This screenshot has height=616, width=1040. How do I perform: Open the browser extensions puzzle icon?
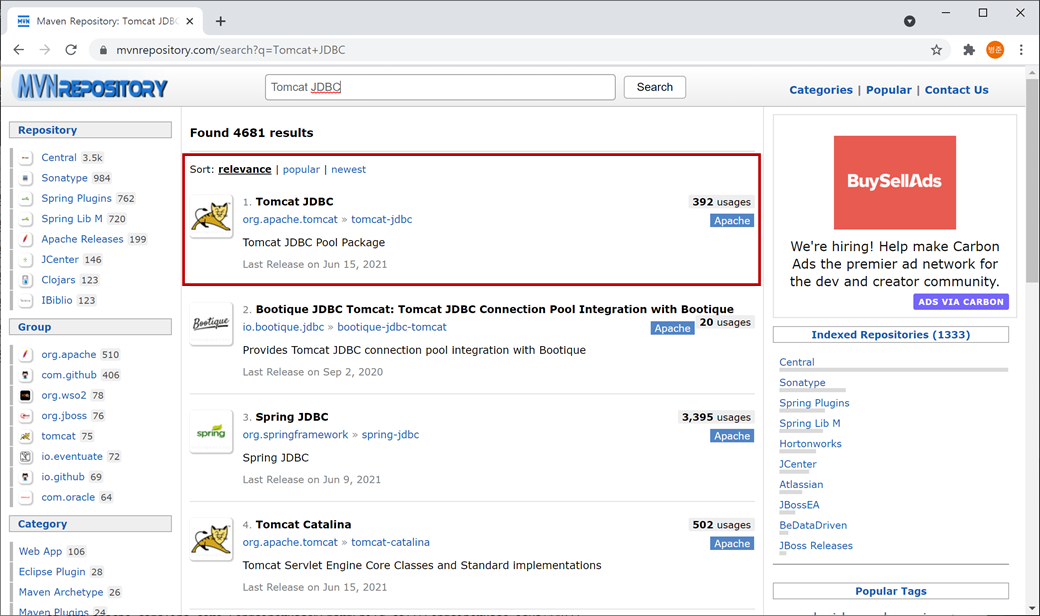969,50
